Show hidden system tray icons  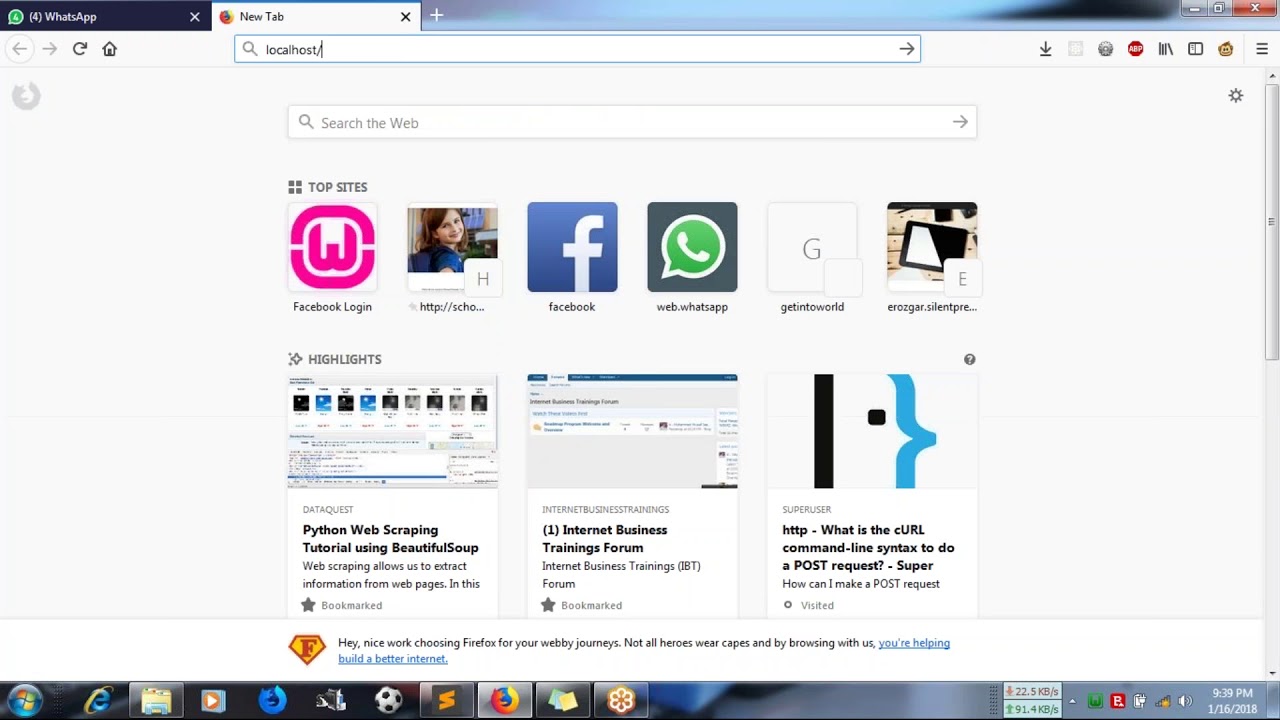coord(1072,701)
